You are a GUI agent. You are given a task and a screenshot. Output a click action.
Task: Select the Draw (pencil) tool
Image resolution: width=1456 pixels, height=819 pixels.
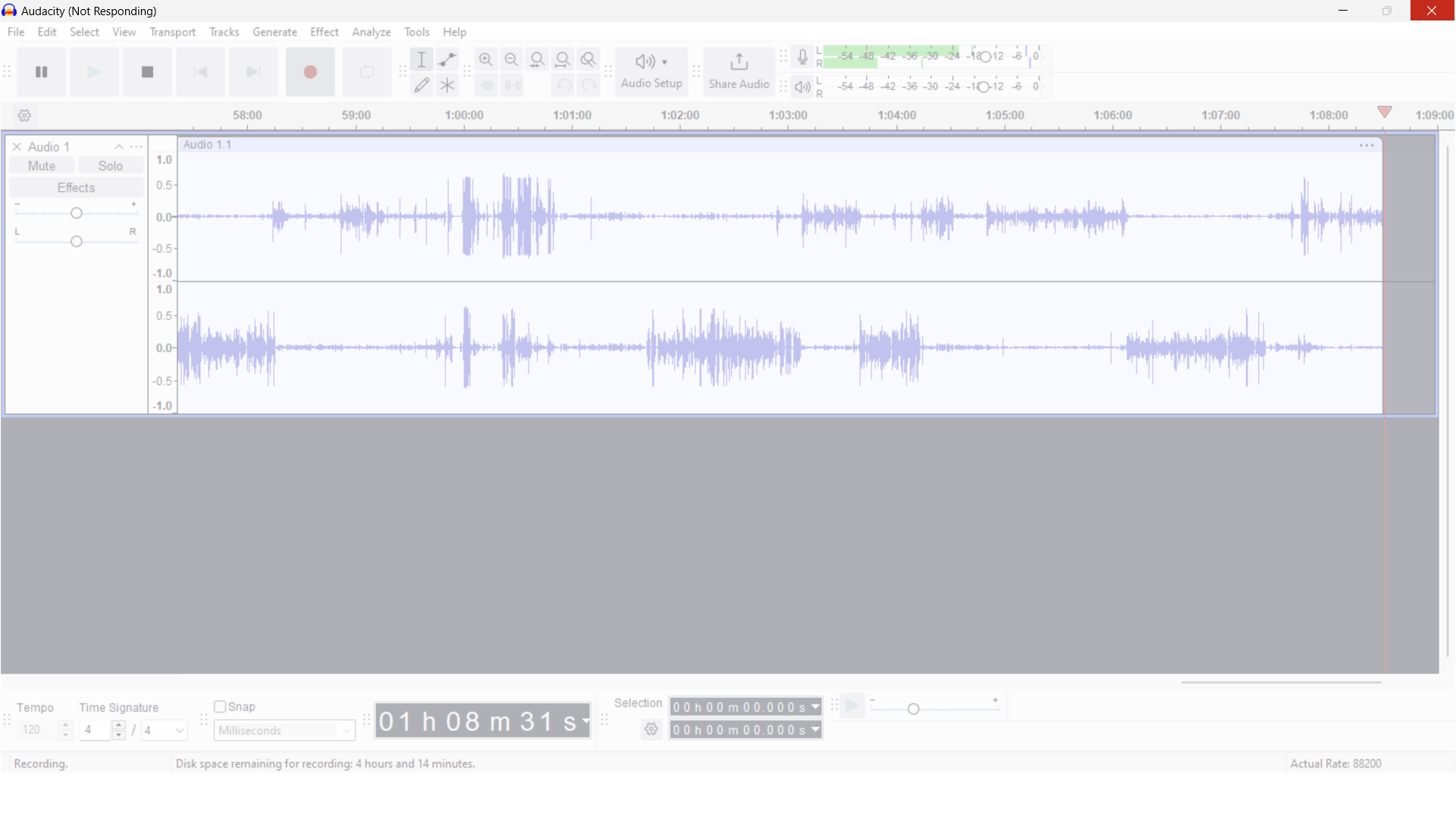click(x=422, y=86)
